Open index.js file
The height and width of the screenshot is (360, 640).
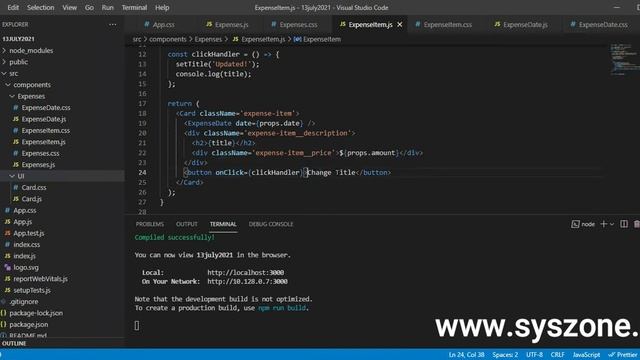click(24, 256)
